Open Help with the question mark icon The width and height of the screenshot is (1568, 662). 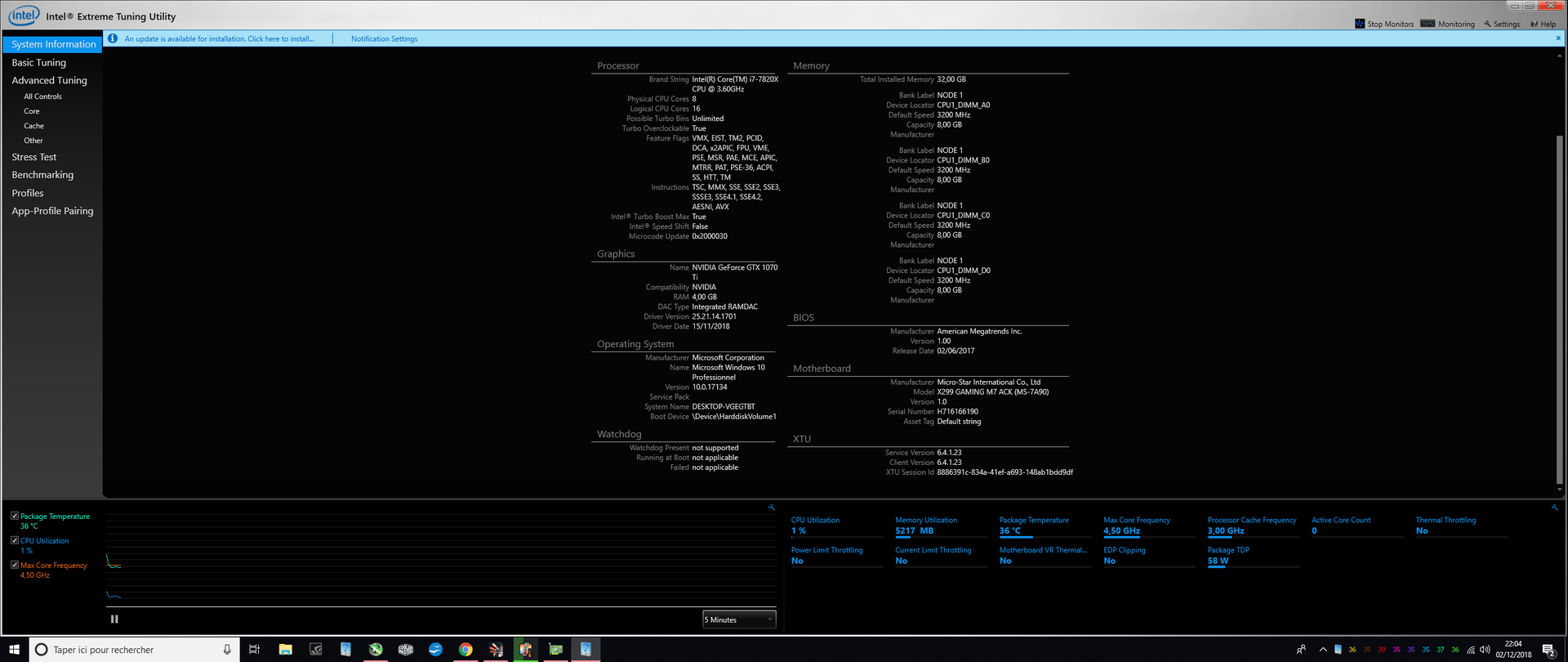(x=1543, y=24)
